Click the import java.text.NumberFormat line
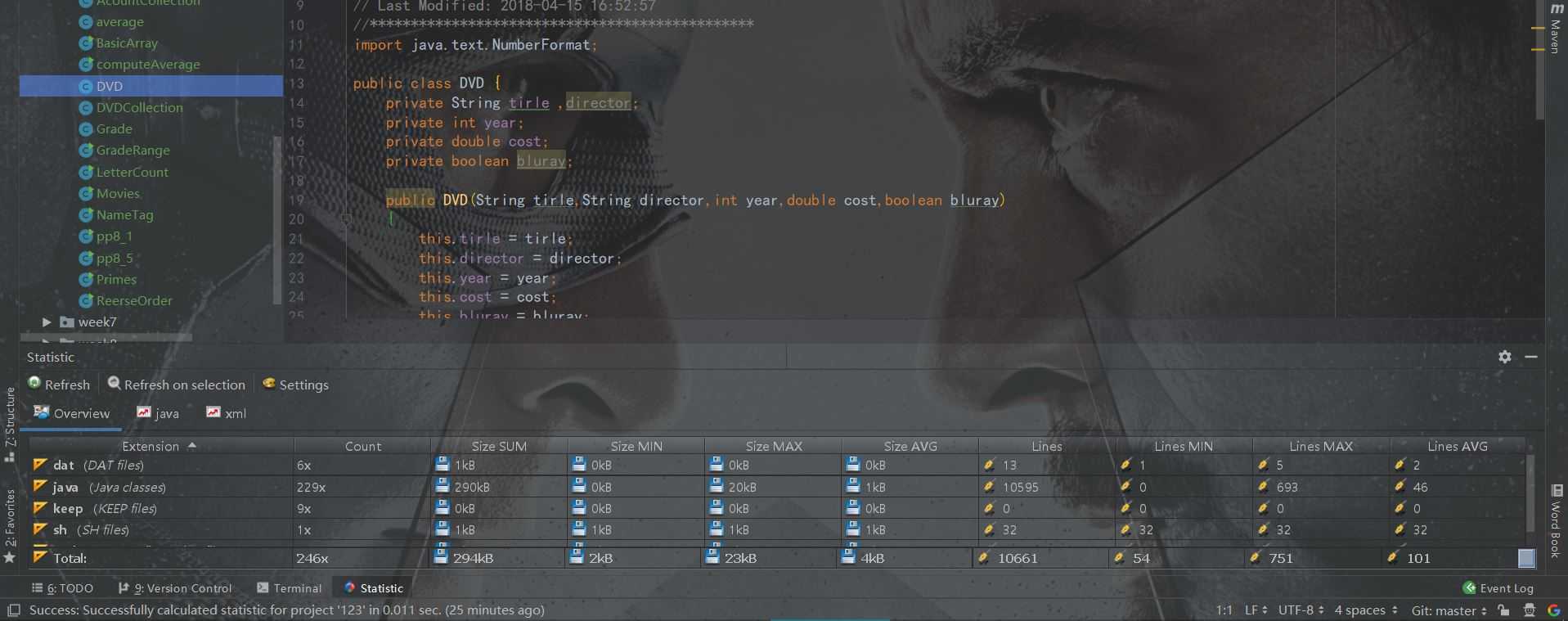The width and height of the screenshot is (1568, 621). click(475, 45)
